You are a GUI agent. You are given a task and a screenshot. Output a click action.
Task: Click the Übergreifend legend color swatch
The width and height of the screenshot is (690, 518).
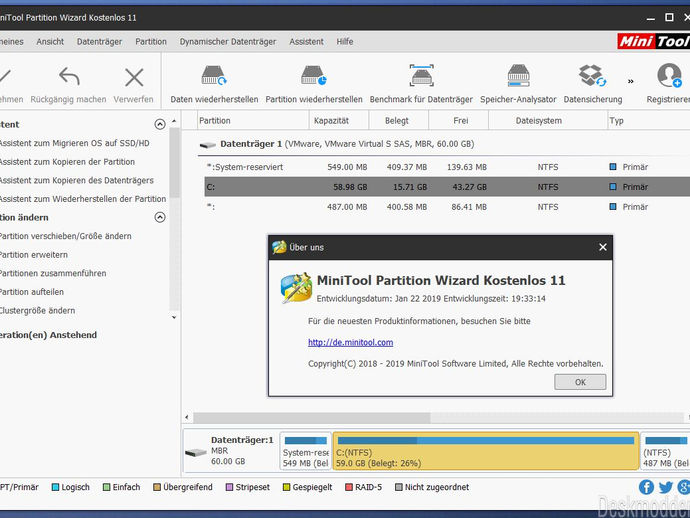click(x=157, y=487)
